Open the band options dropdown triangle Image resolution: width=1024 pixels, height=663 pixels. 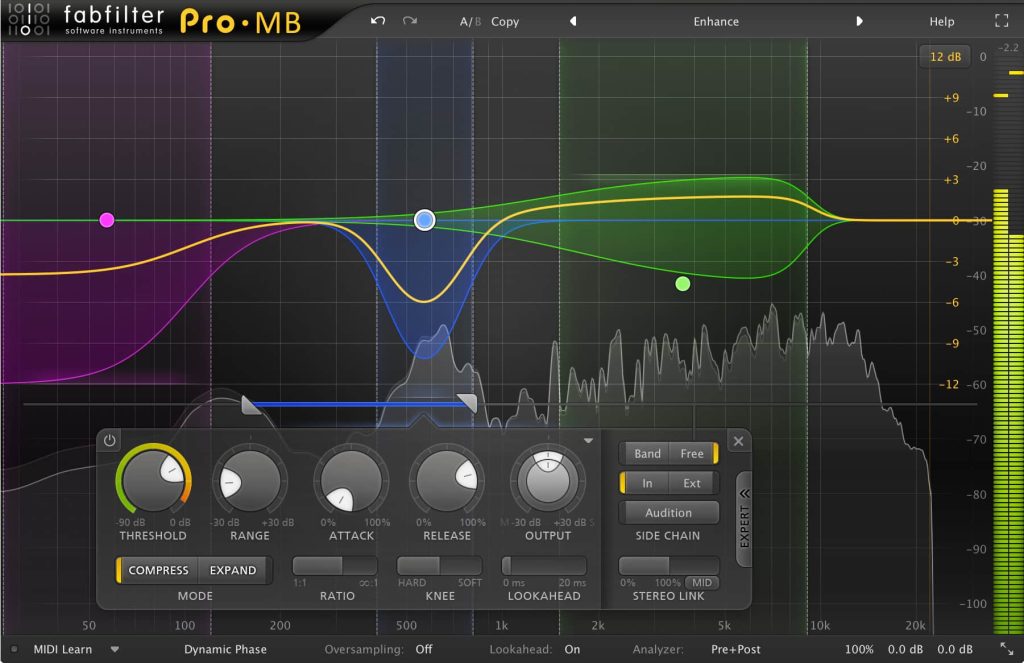pyautogui.click(x=588, y=440)
